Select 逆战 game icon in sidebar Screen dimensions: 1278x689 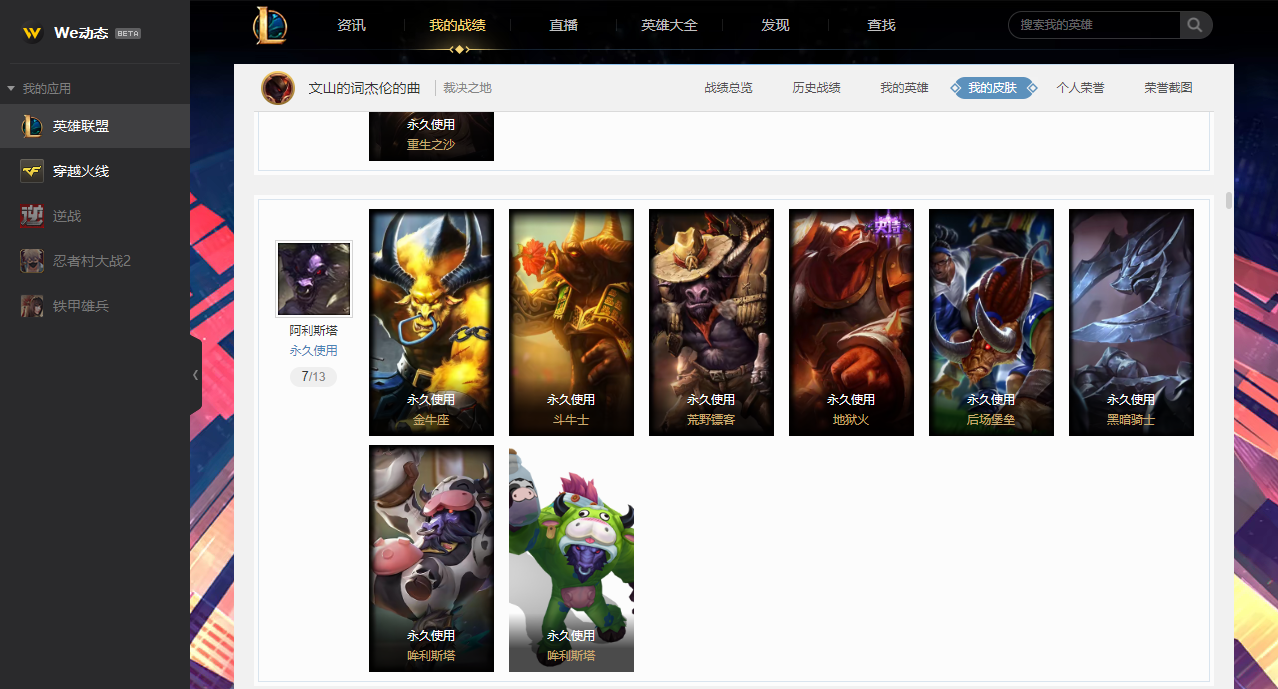[32, 216]
